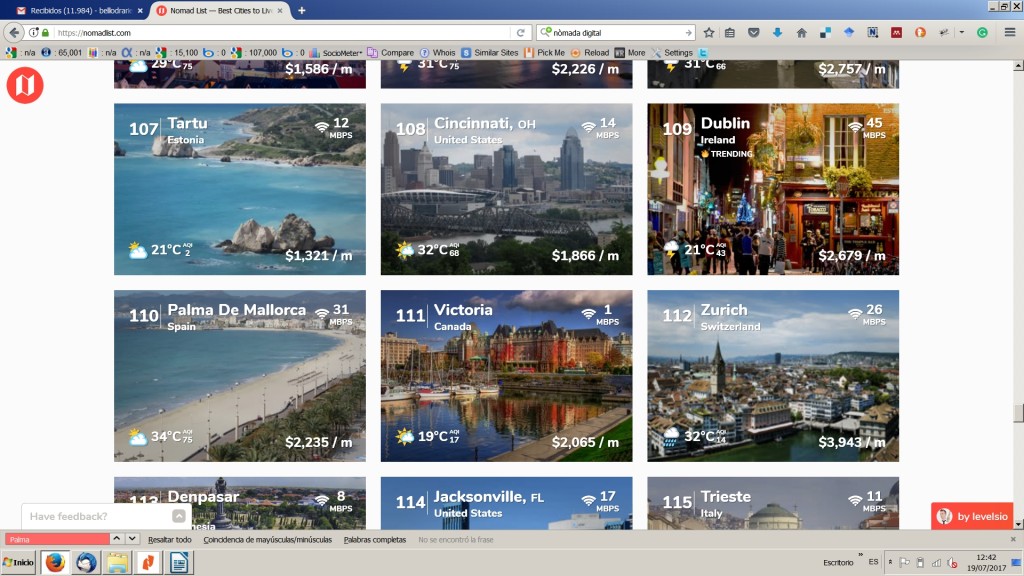Image resolution: width=1024 pixels, height=576 pixels.
Task: Open the Cincinnati, OH city card
Action: (506, 189)
